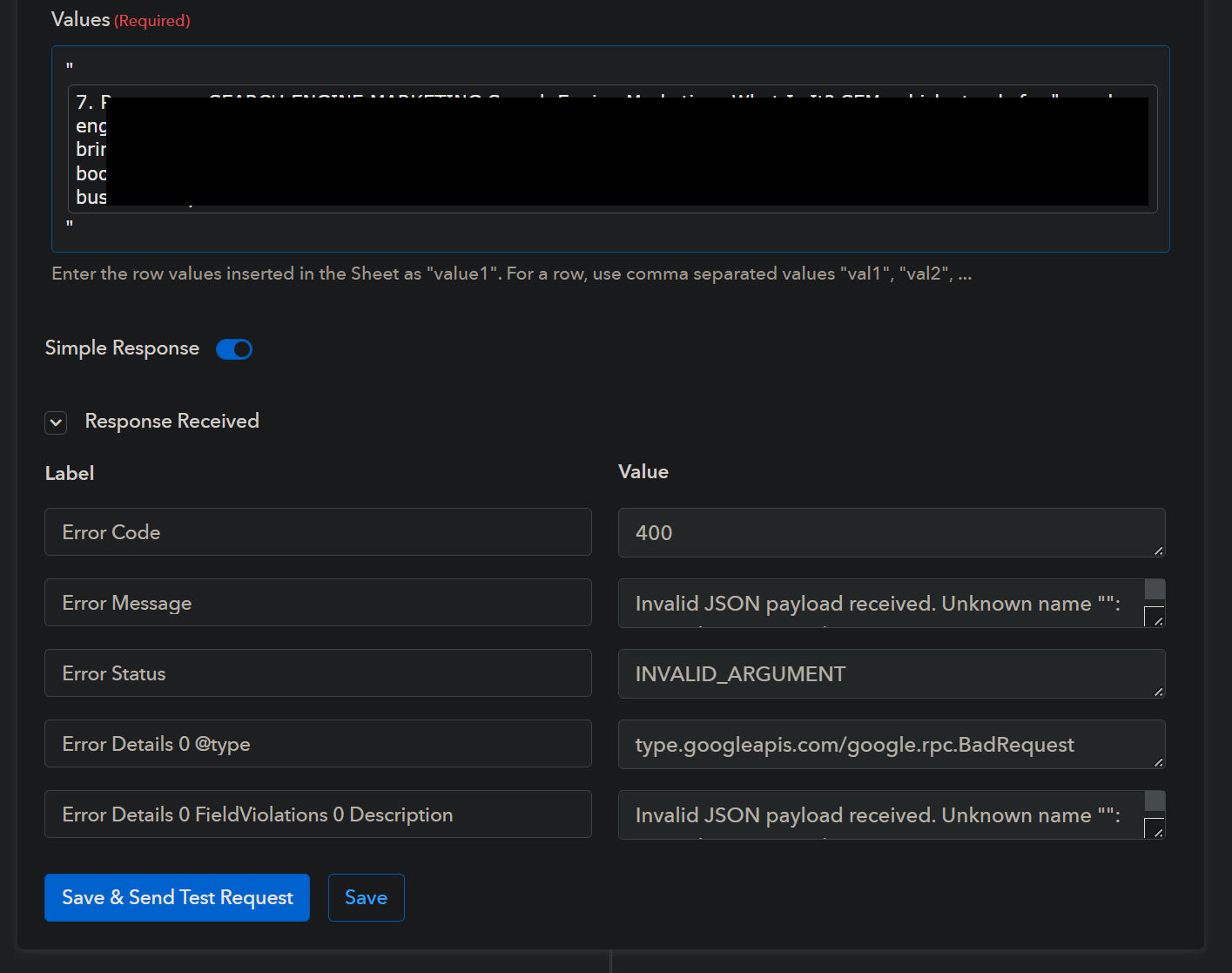Select the Error Message label field
Viewport: 1232px width, 973px height.
pos(318,603)
